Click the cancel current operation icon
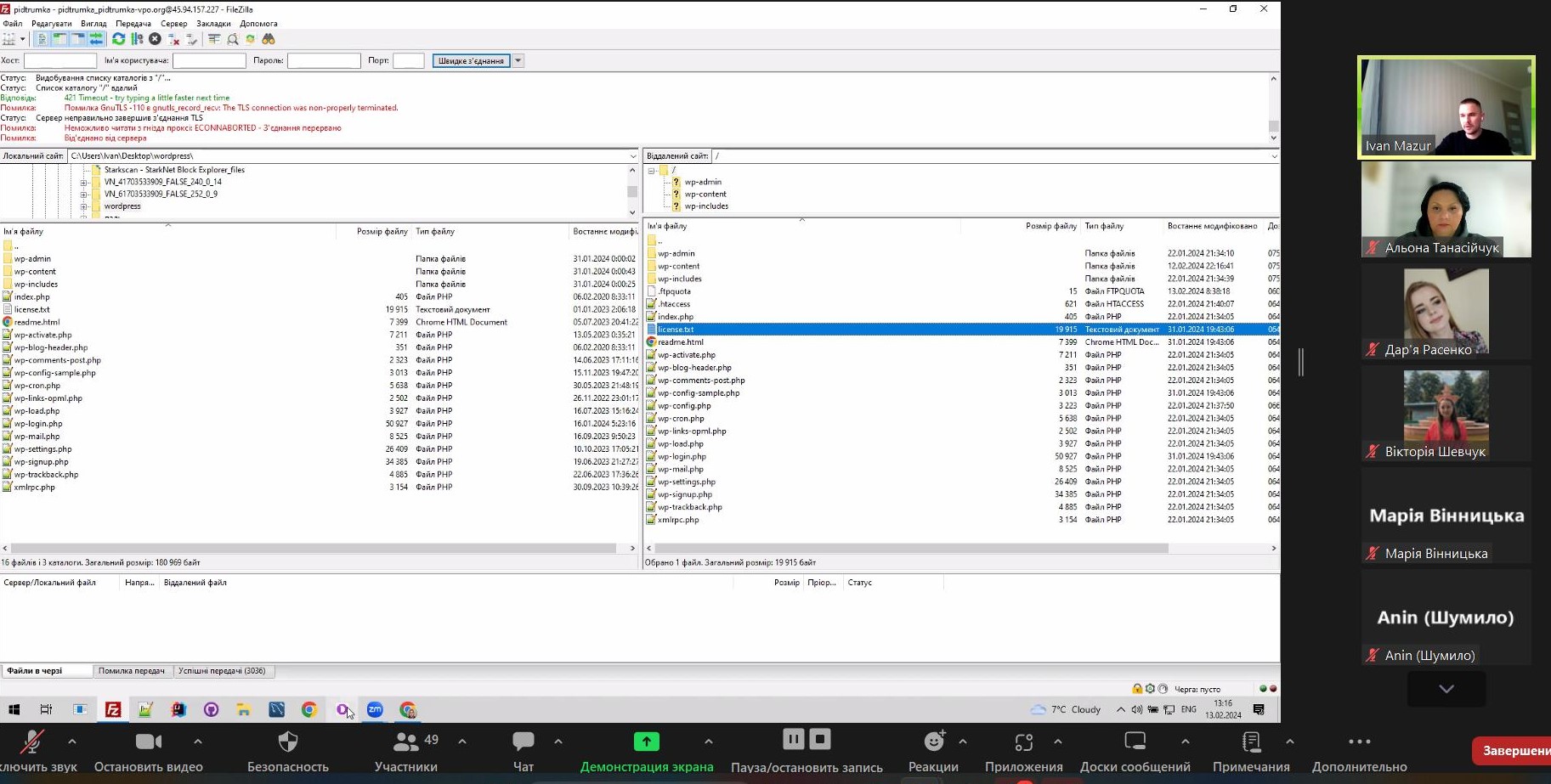Image resolution: width=1551 pixels, height=784 pixels. point(155,39)
